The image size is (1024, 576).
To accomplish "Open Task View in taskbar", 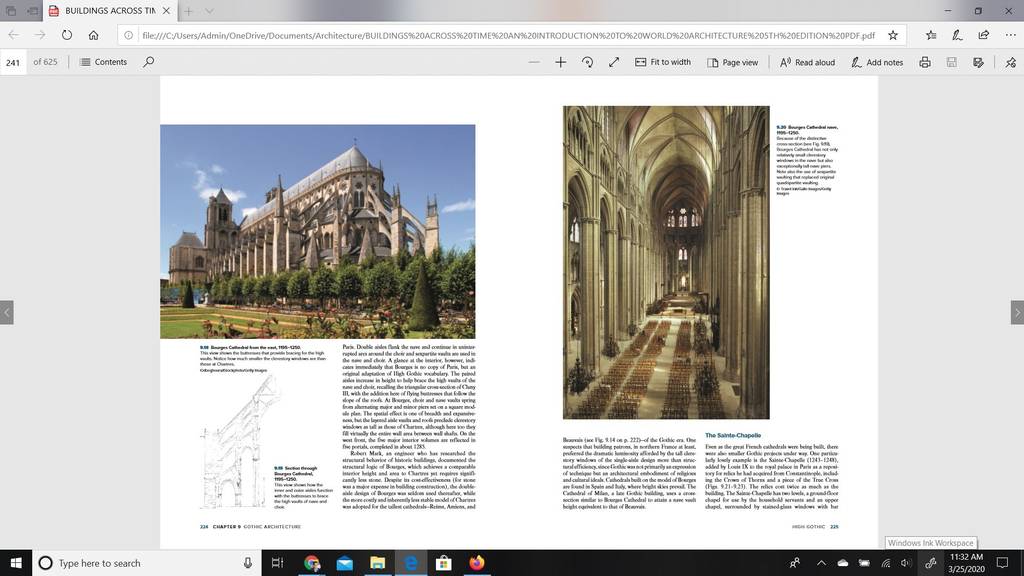I will 278,563.
